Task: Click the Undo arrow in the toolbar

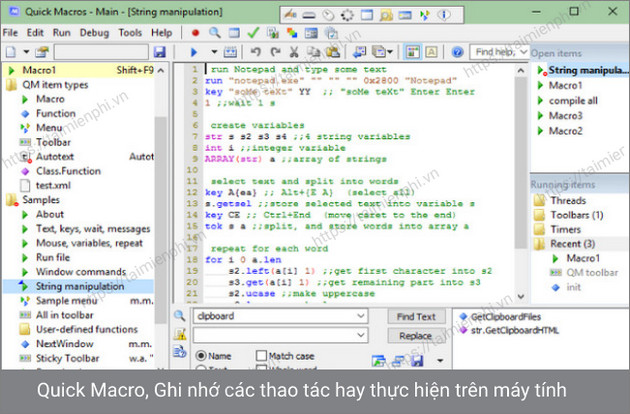Action: (x=256, y=51)
